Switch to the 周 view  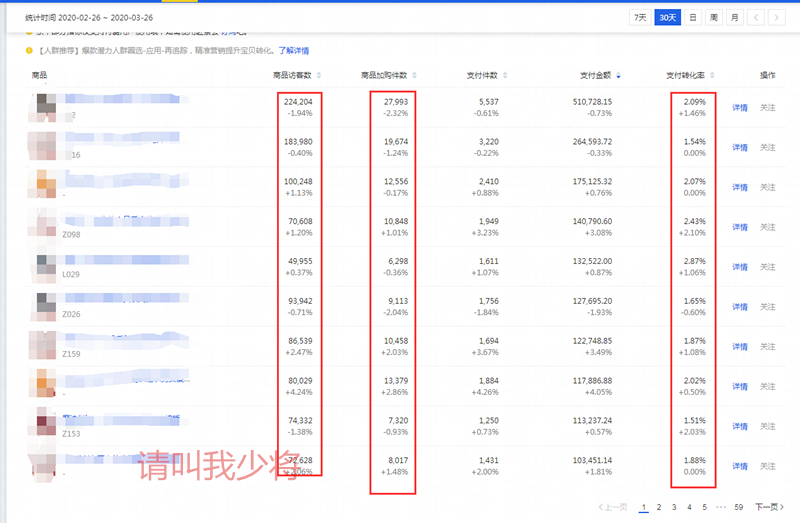coord(713,18)
